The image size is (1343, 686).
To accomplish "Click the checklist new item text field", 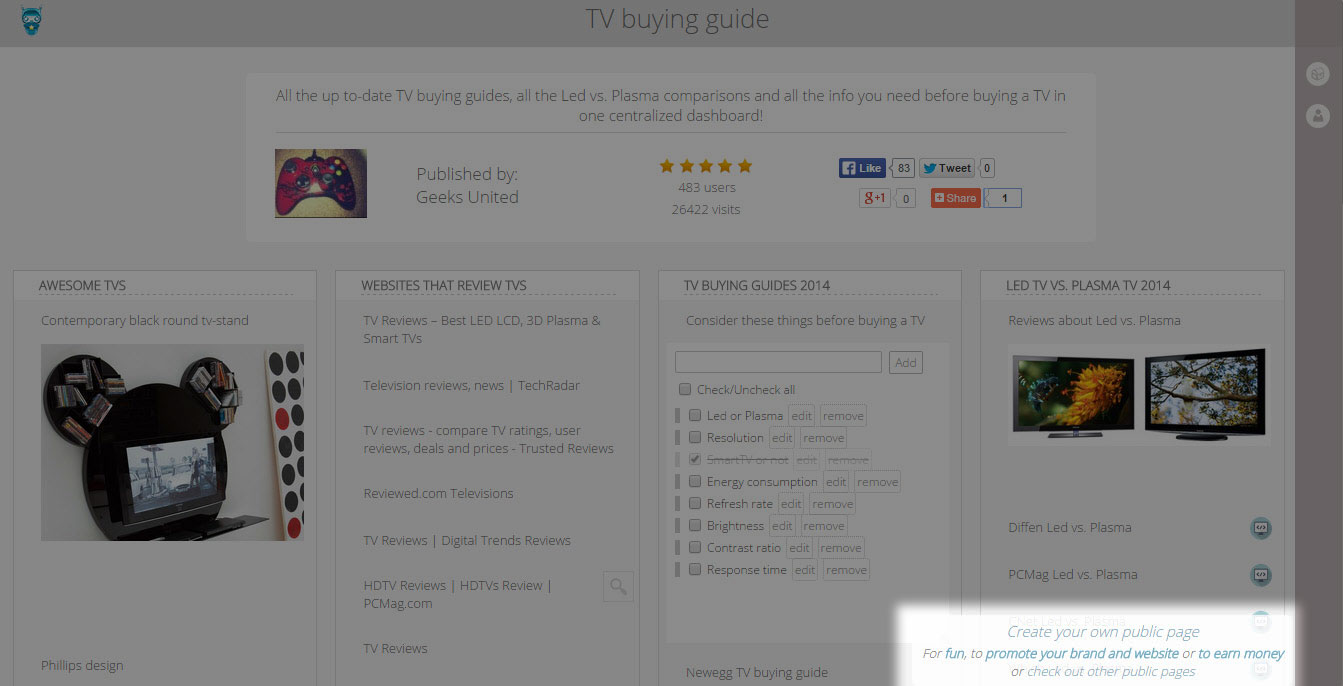I will coord(778,362).
